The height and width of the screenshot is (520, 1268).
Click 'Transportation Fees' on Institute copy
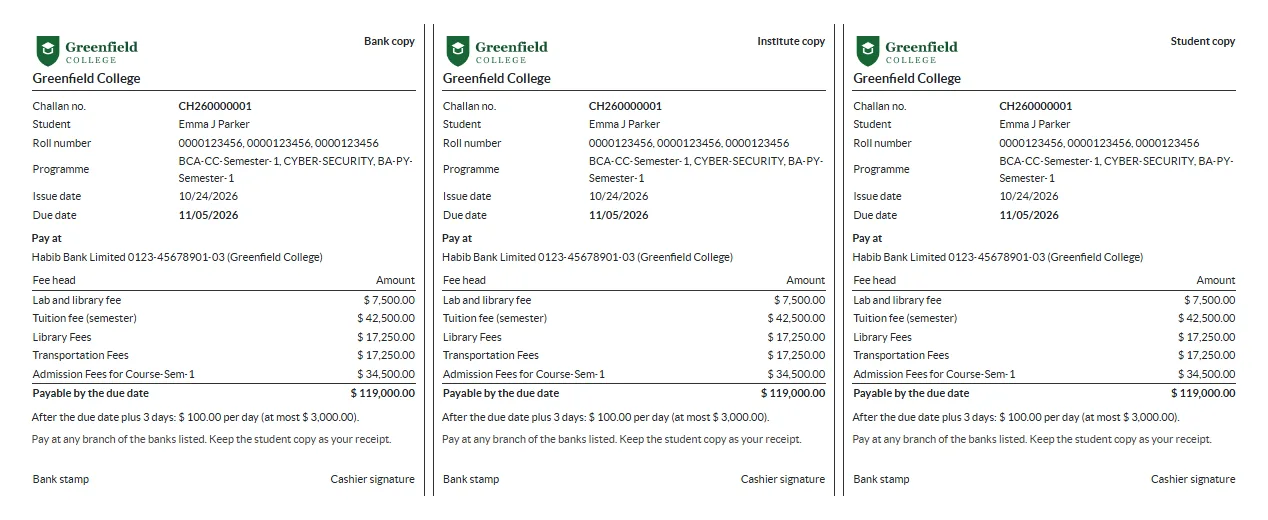coord(491,355)
